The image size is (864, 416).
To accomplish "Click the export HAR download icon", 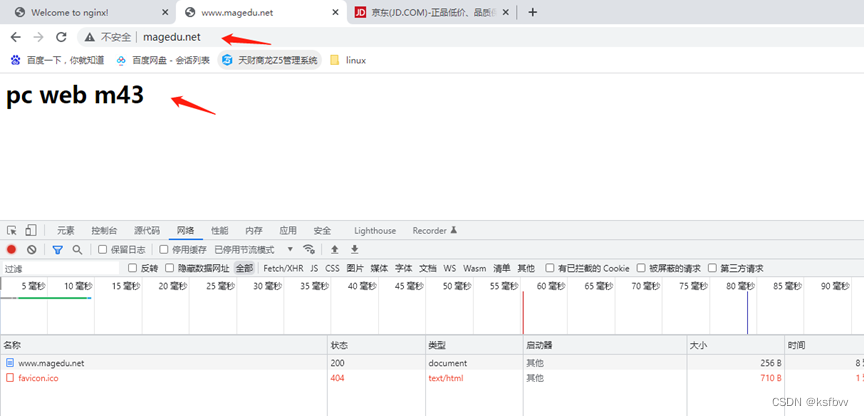I will point(355,250).
